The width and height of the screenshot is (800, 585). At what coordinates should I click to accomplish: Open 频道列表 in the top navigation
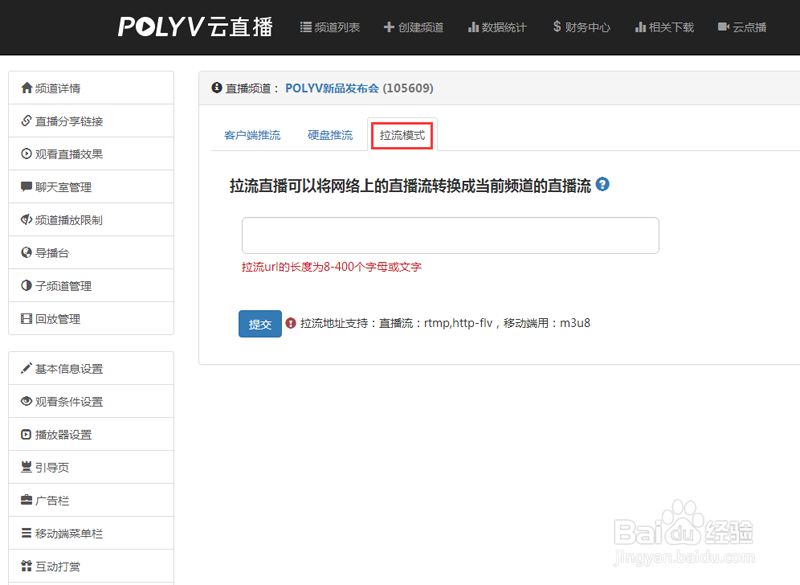click(x=330, y=27)
